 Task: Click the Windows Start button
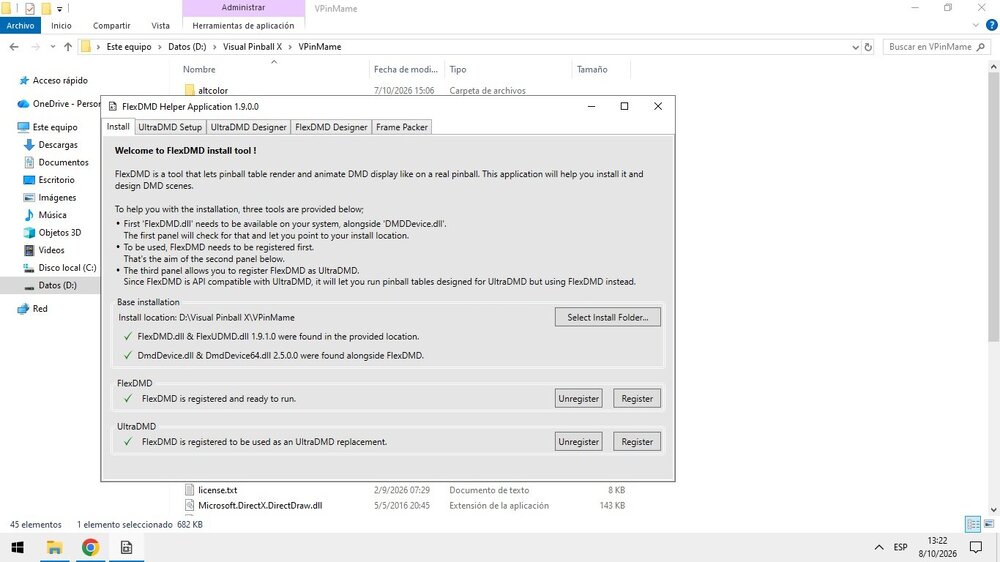pyautogui.click(x=18, y=547)
